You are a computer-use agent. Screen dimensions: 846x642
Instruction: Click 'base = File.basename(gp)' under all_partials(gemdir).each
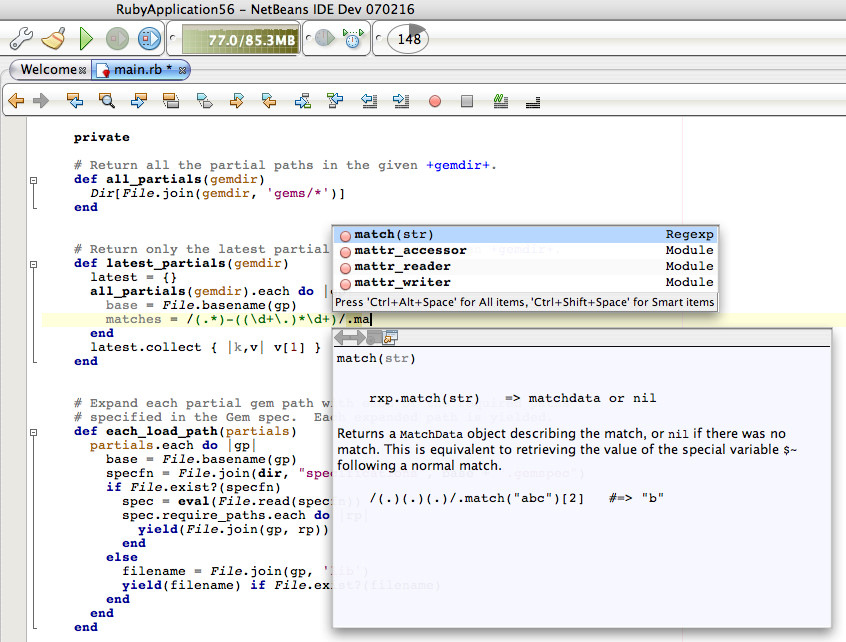tap(201, 305)
